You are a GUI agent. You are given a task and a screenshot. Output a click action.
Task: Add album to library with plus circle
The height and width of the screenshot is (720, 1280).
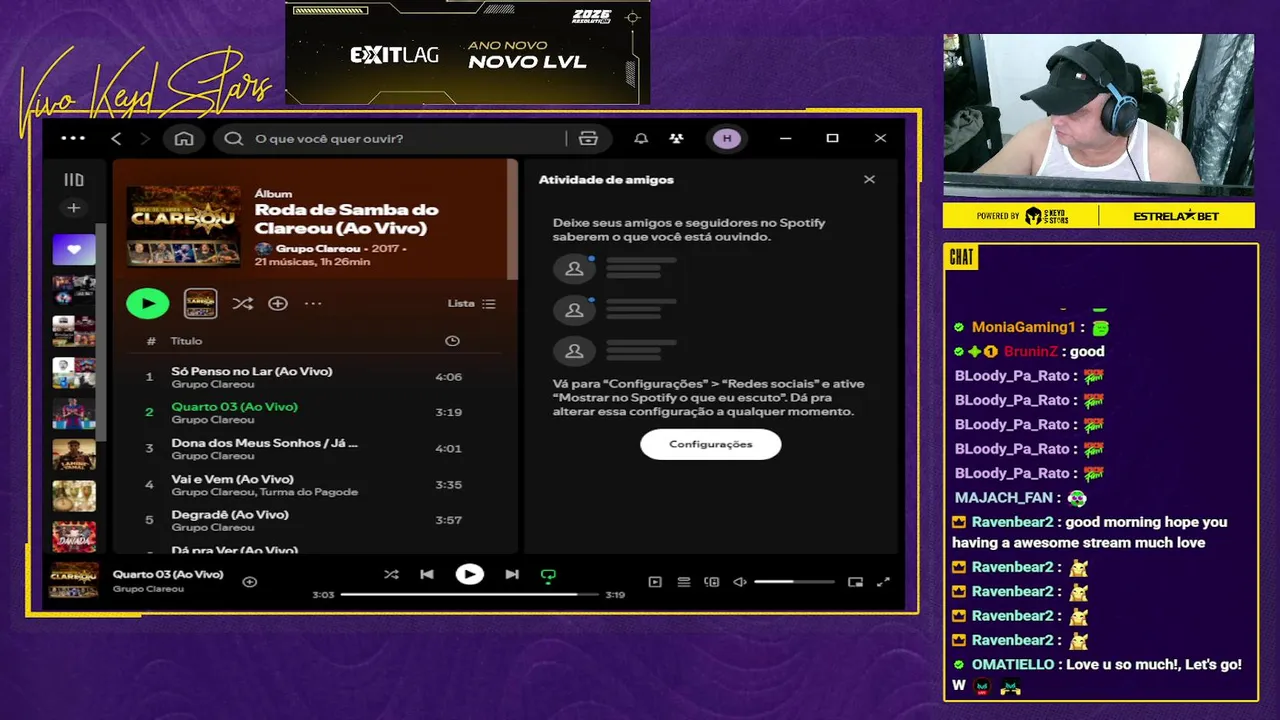278,303
